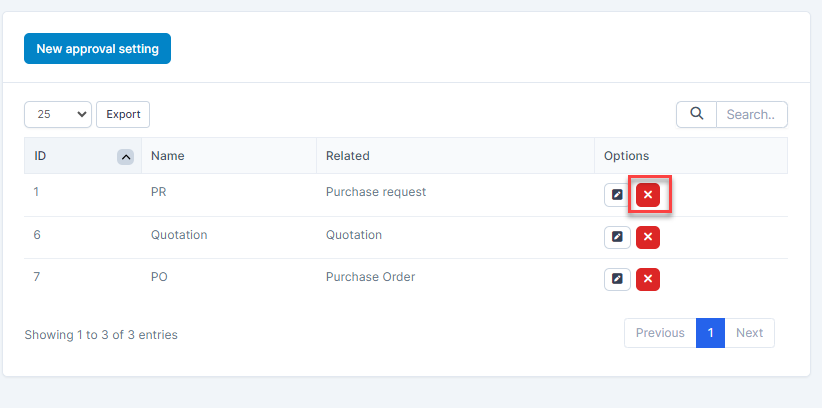Delete the PR approval setting
The width and height of the screenshot is (822, 408).
coord(648,195)
